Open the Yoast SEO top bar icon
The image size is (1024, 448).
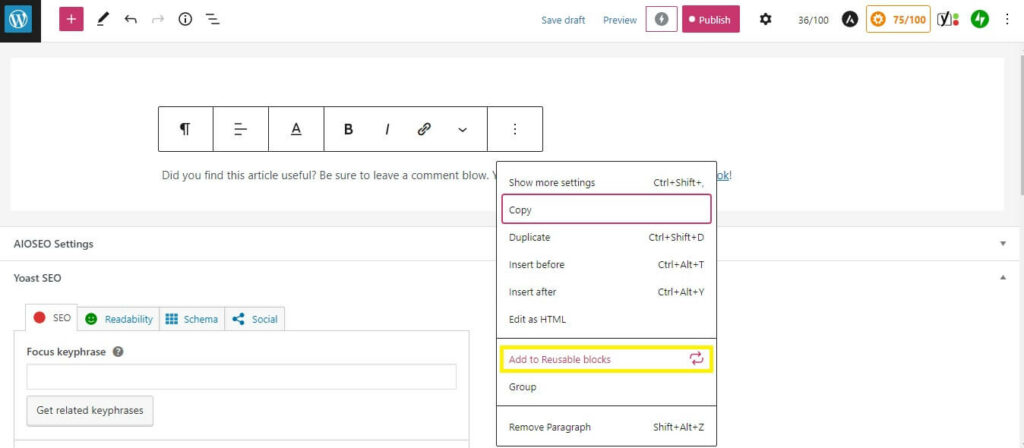point(946,19)
